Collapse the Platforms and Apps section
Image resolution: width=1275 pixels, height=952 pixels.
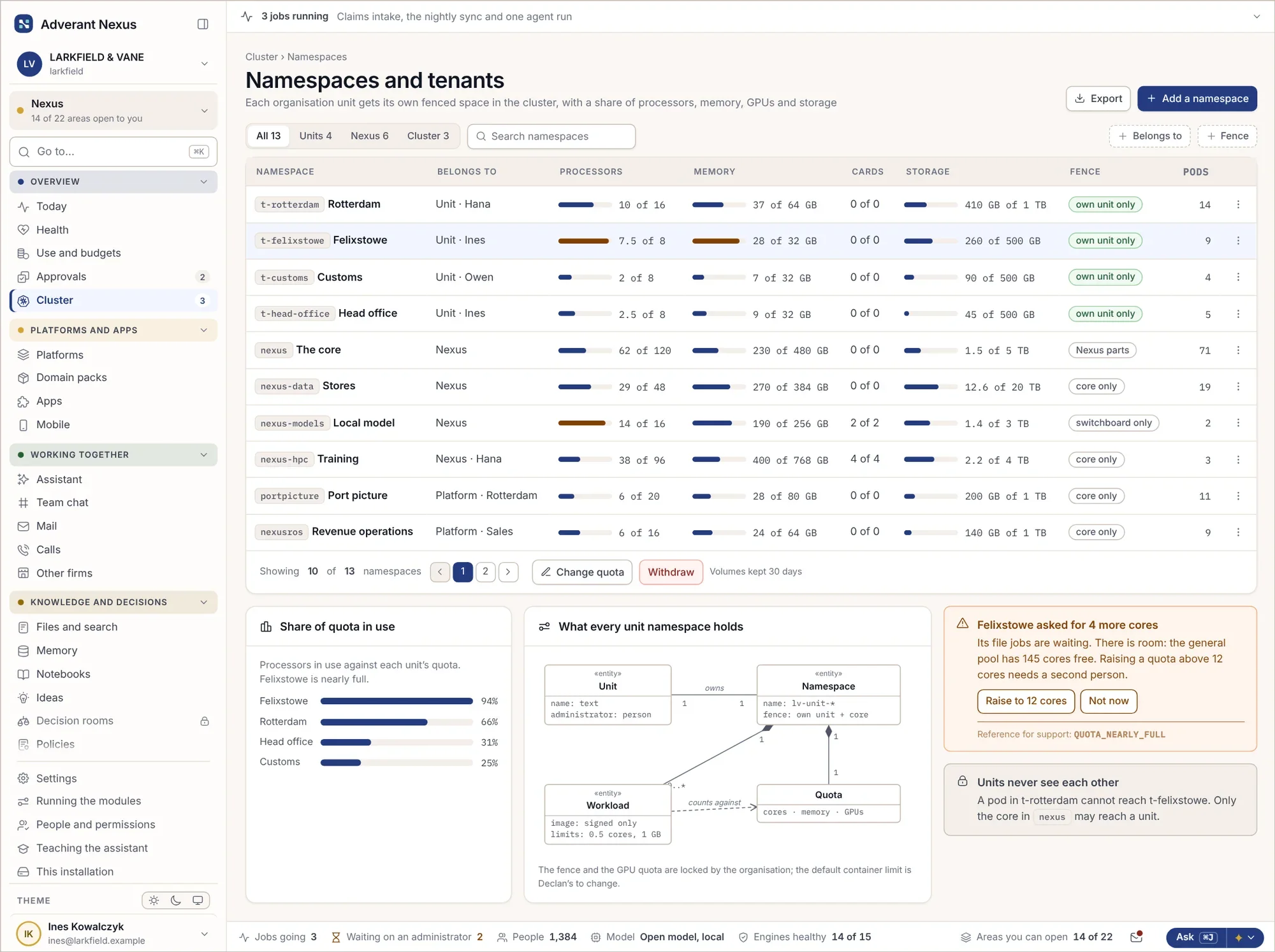click(113, 330)
